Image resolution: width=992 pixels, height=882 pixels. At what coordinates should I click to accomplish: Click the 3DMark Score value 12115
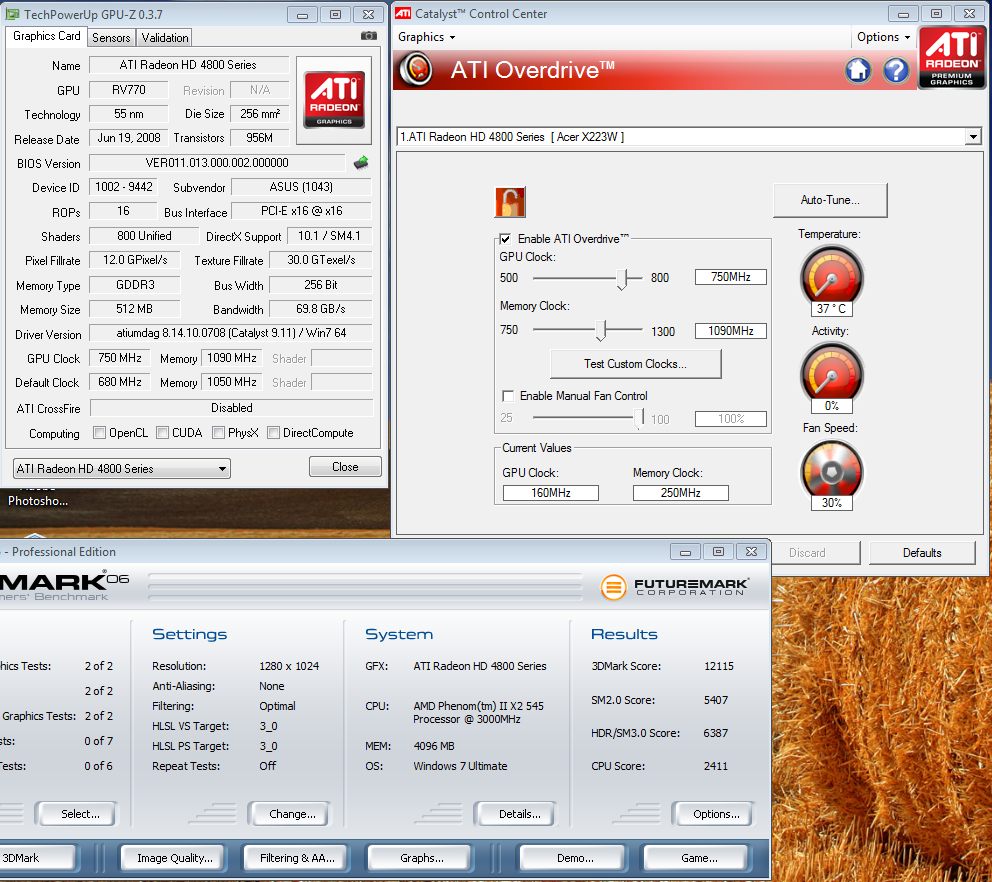point(719,666)
